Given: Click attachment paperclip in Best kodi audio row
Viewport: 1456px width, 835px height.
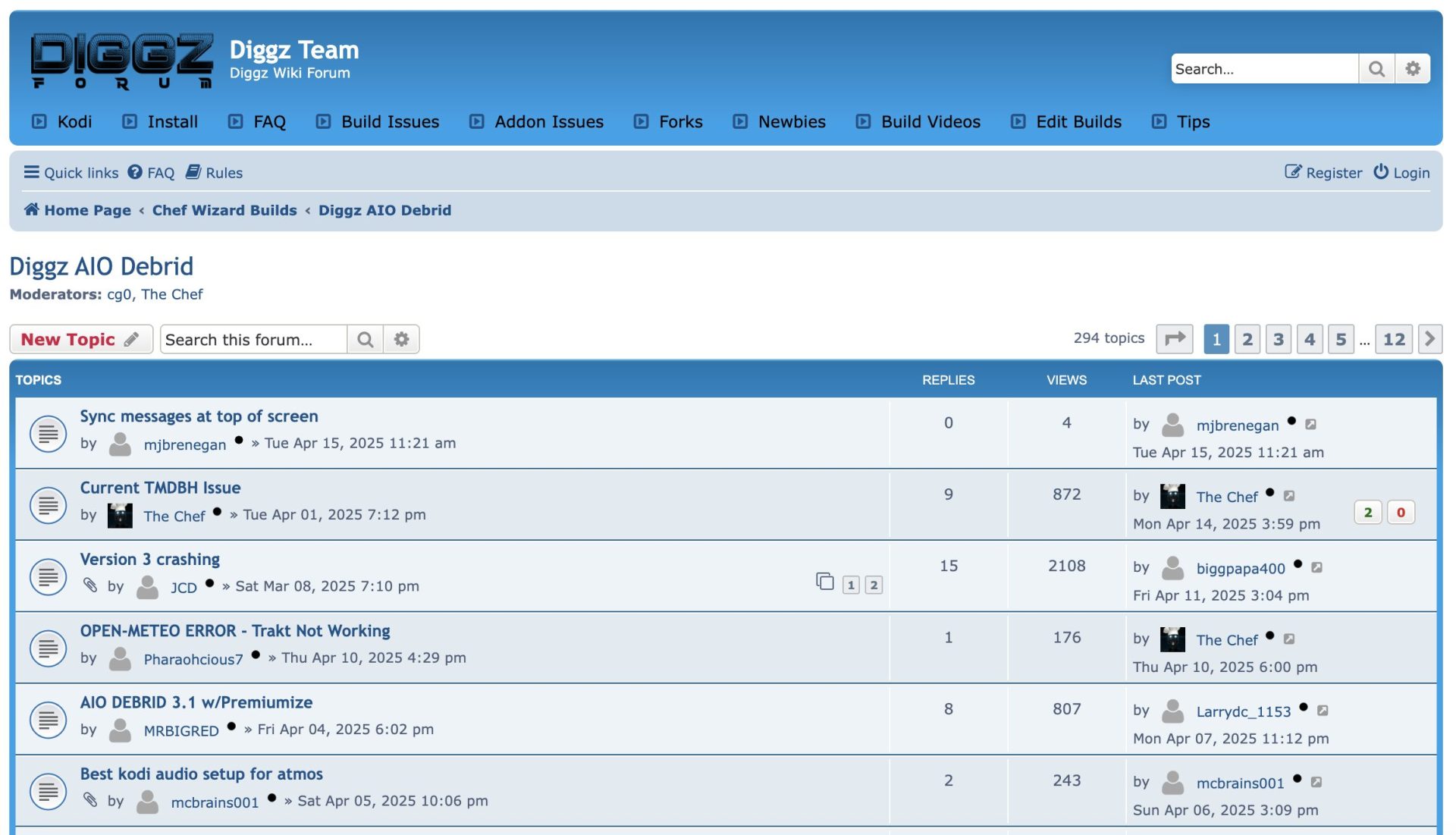Looking at the screenshot, I should tap(90, 799).
